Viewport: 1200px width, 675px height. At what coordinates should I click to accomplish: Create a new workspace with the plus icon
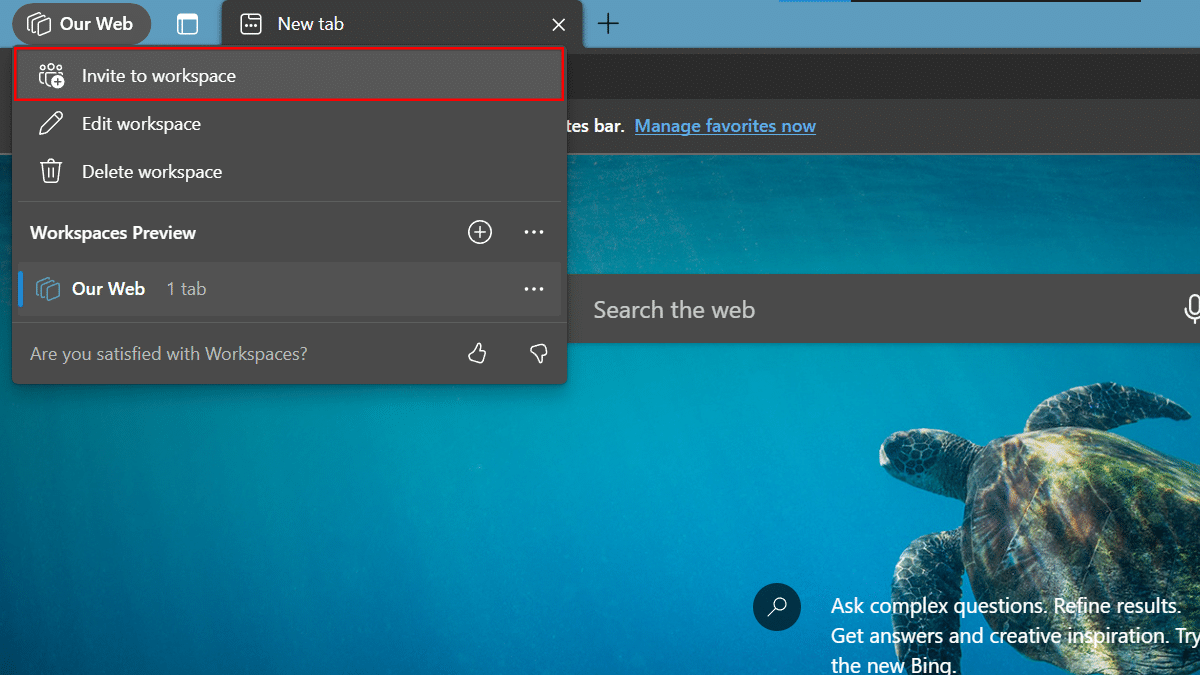pos(480,232)
